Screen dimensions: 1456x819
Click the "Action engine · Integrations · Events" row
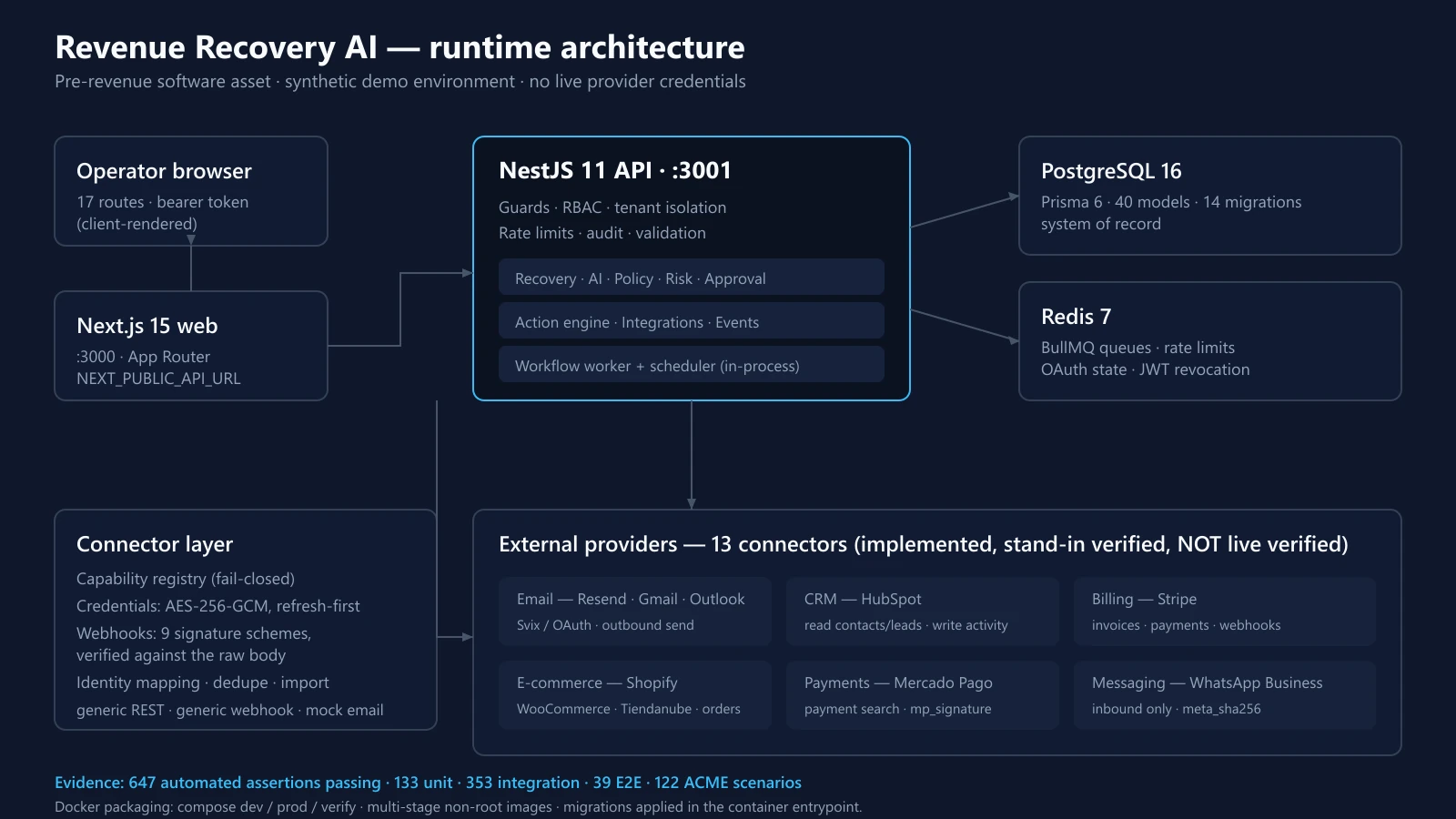pos(692,320)
